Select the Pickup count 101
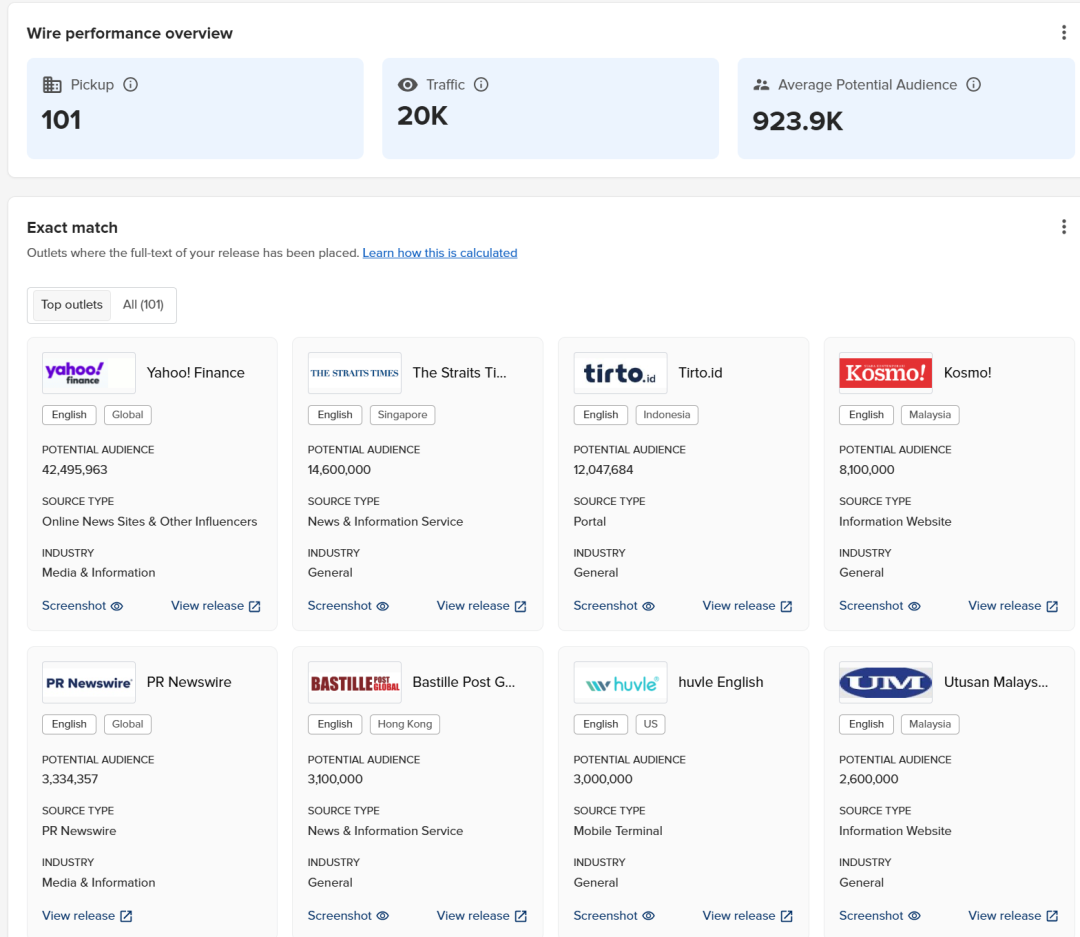Screen dimensions: 1080x937 [x=61, y=121]
